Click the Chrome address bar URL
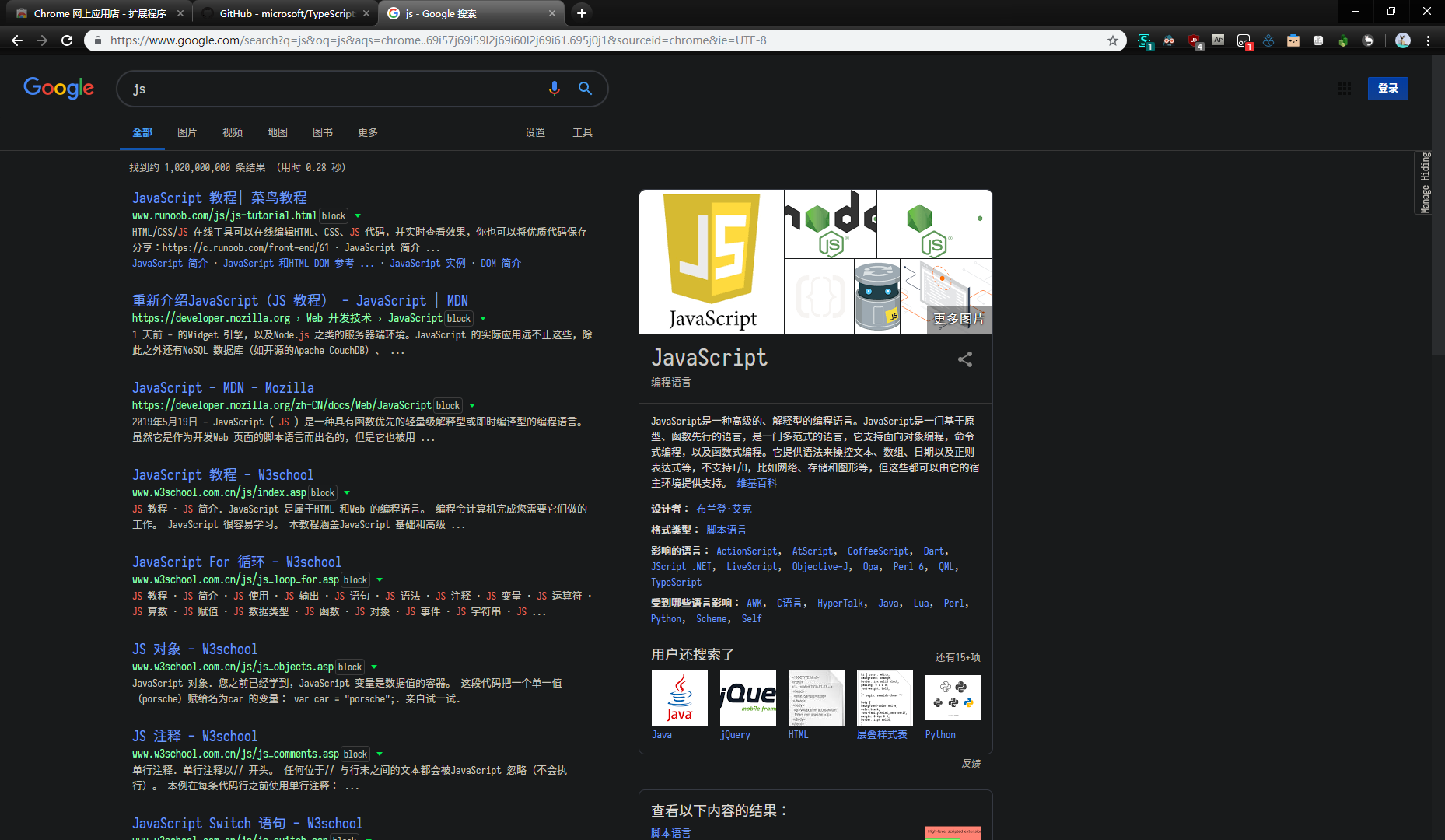 pos(438,40)
